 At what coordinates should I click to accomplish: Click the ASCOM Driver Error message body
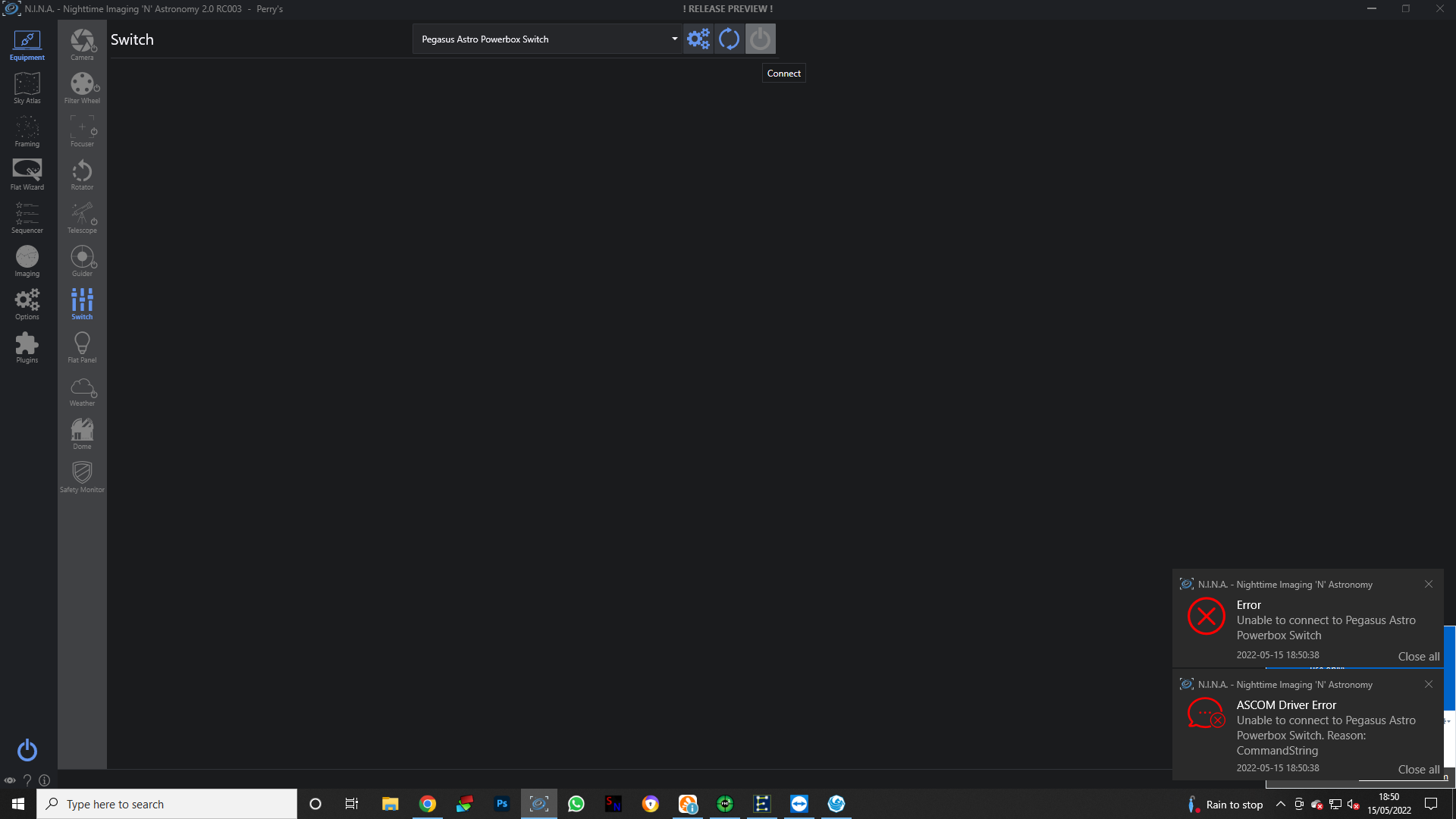coord(1326,736)
